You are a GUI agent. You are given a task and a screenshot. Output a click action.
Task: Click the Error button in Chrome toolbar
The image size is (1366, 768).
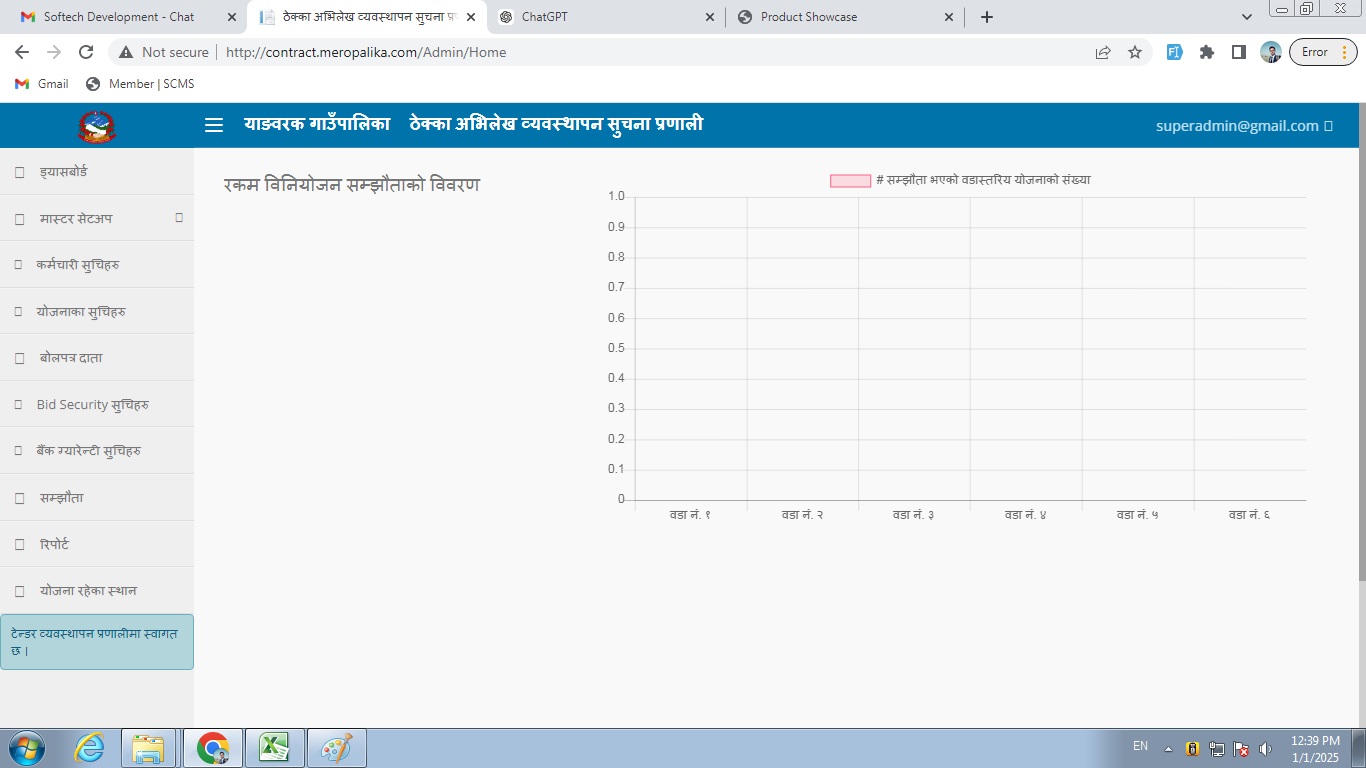pyautogui.click(x=1323, y=52)
